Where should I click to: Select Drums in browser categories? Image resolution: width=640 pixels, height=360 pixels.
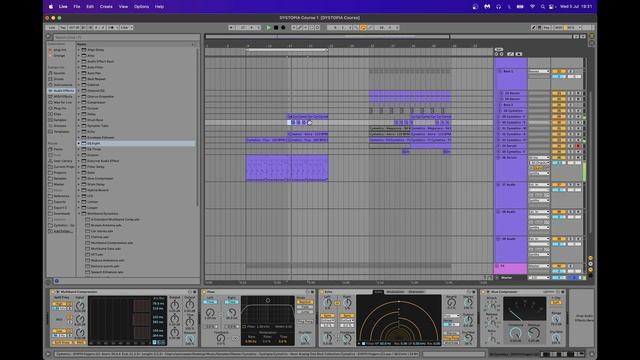(59, 79)
